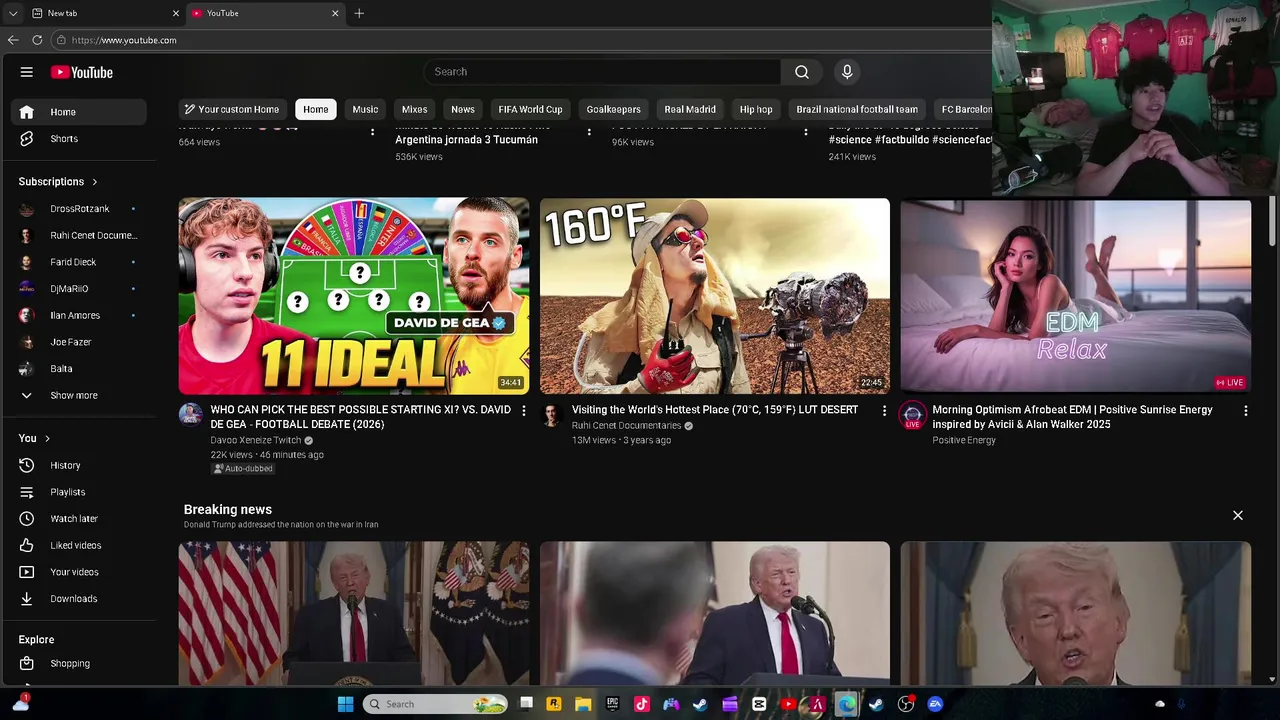Open Your videos
This screenshot has width=1280, height=720.
[x=80, y=572]
